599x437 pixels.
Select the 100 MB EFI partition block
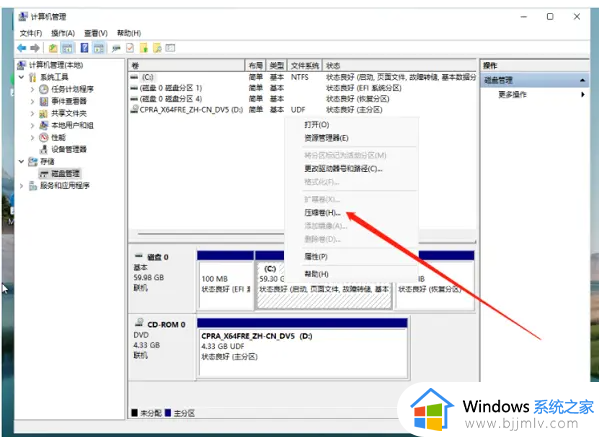coord(225,285)
